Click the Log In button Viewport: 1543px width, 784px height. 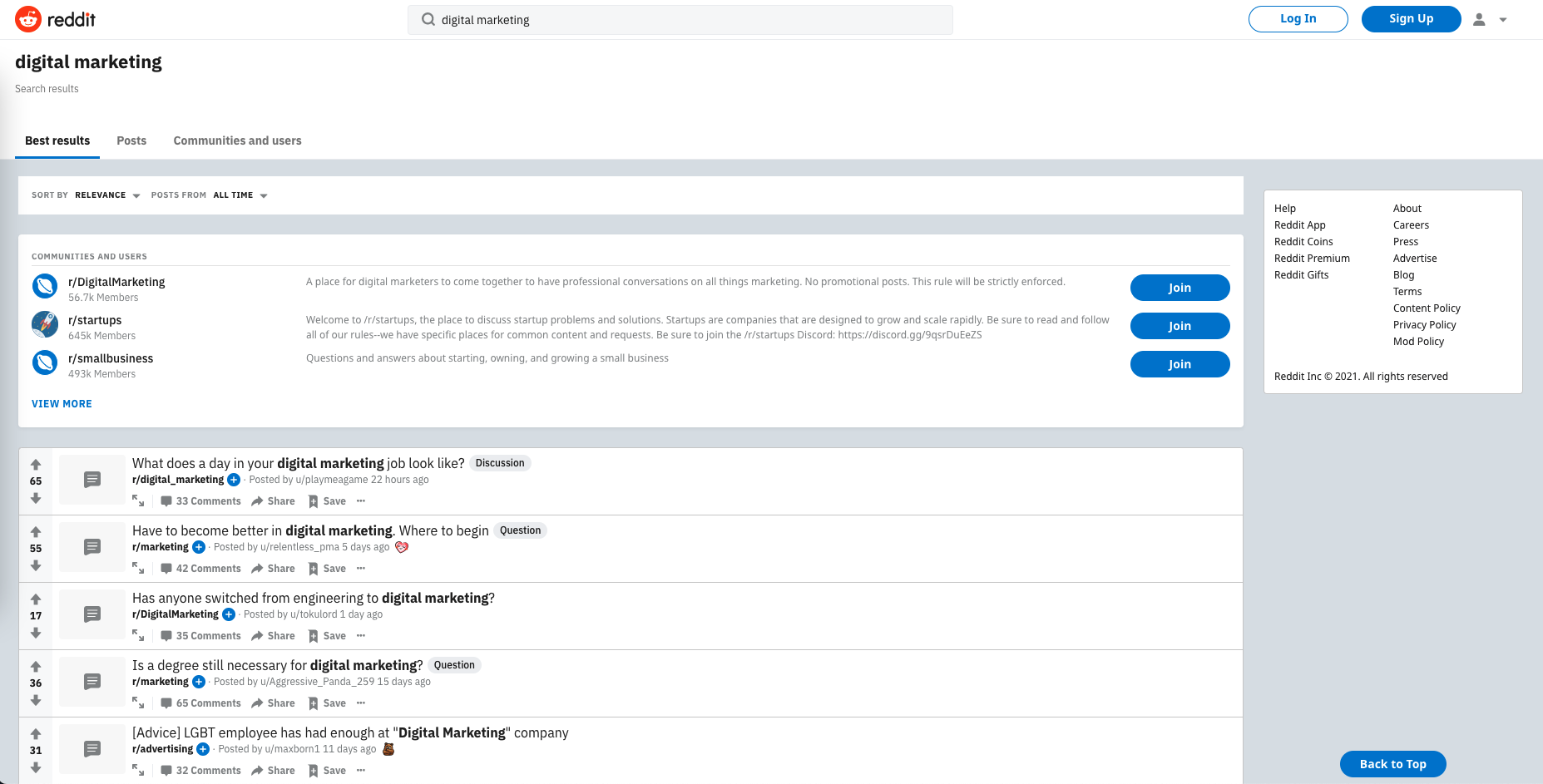[x=1298, y=18]
